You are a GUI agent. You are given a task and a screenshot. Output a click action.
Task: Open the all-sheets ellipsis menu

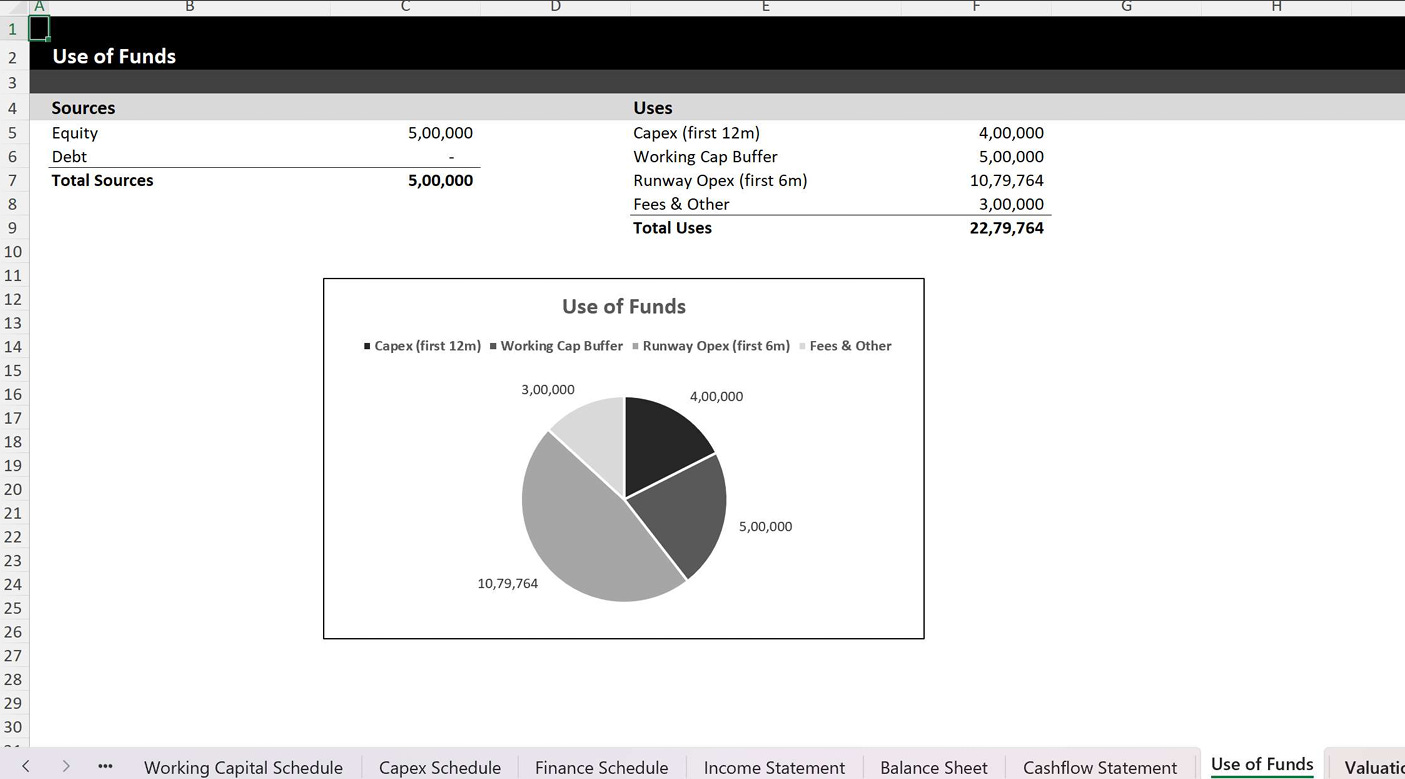104,767
